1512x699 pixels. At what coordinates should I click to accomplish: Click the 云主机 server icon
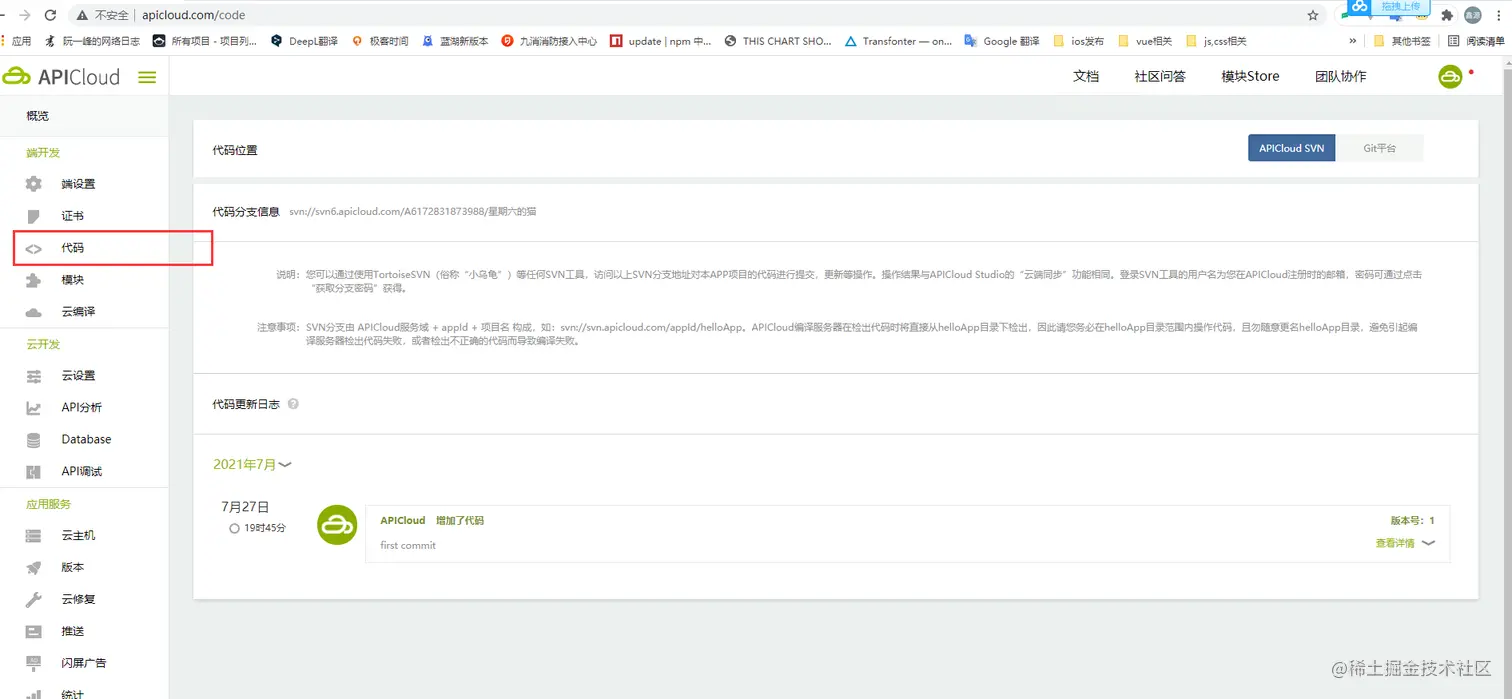click(x=34, y=536)
